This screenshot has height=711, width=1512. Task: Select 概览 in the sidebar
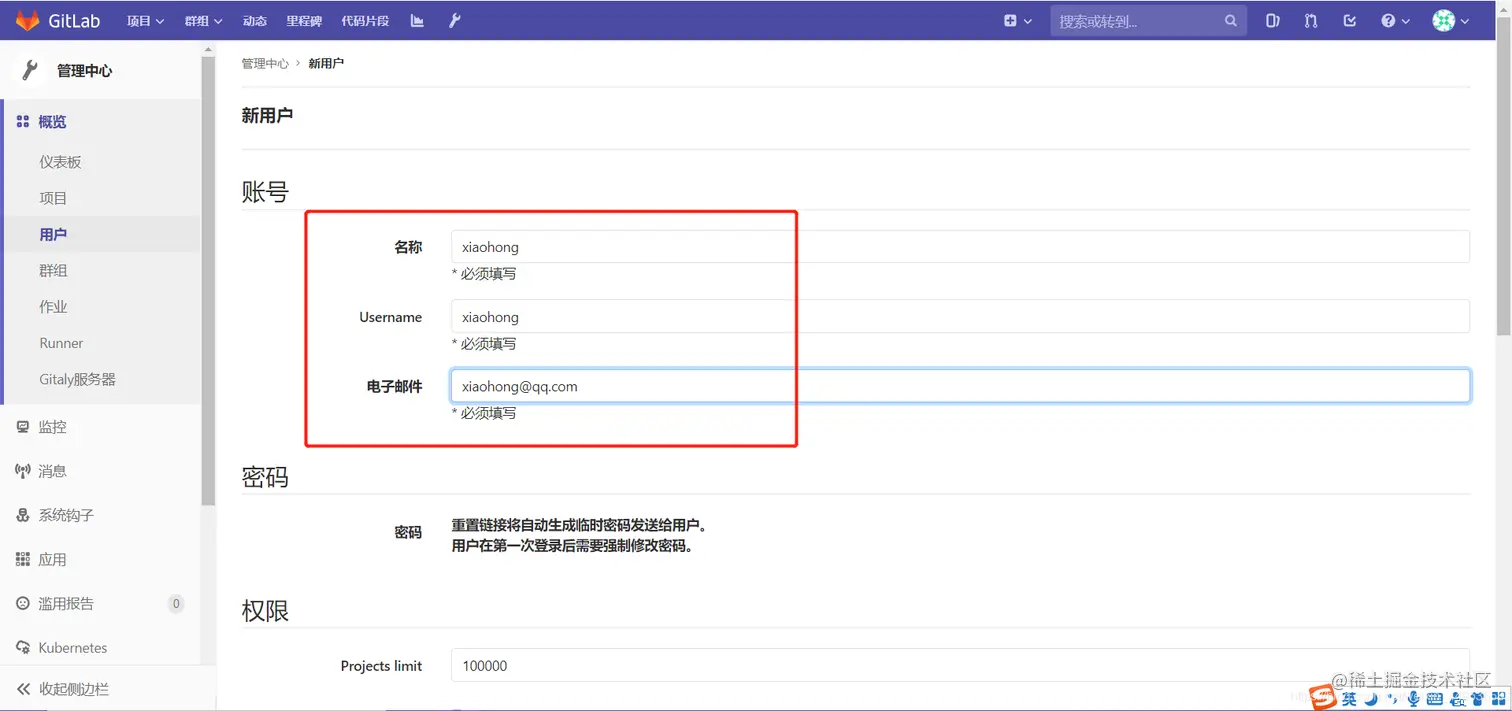tap(52, 122)
